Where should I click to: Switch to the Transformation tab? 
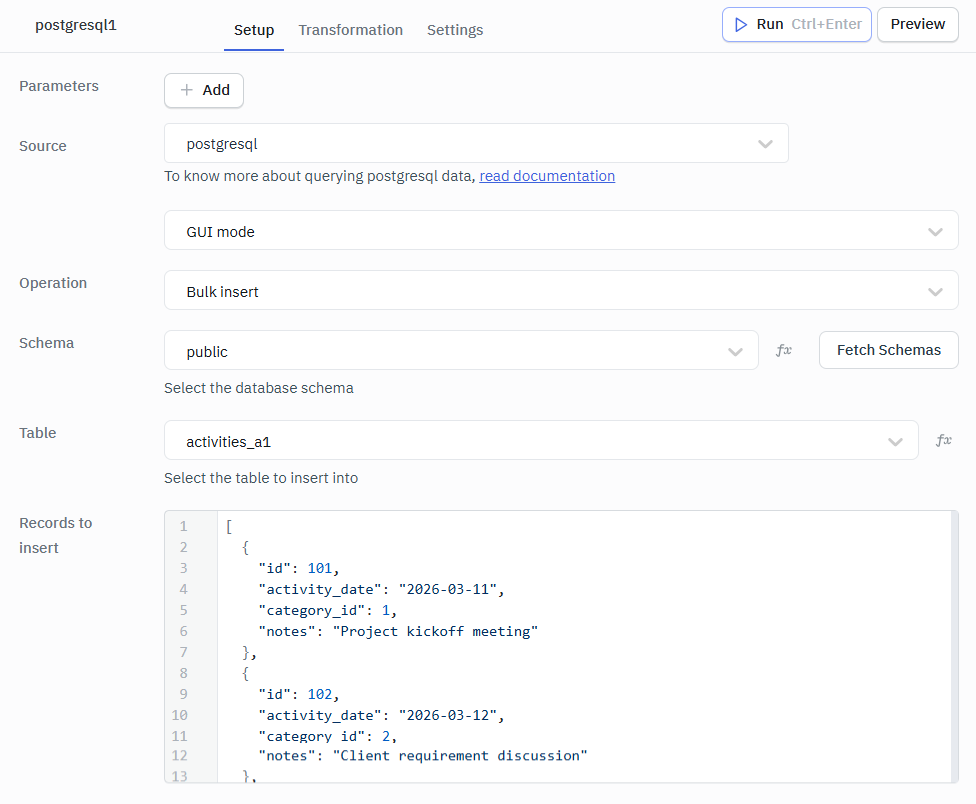tap(350, 30)
